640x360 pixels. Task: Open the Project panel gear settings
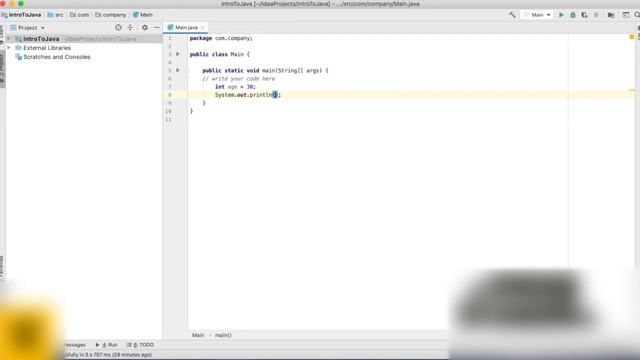pos(144,27)
